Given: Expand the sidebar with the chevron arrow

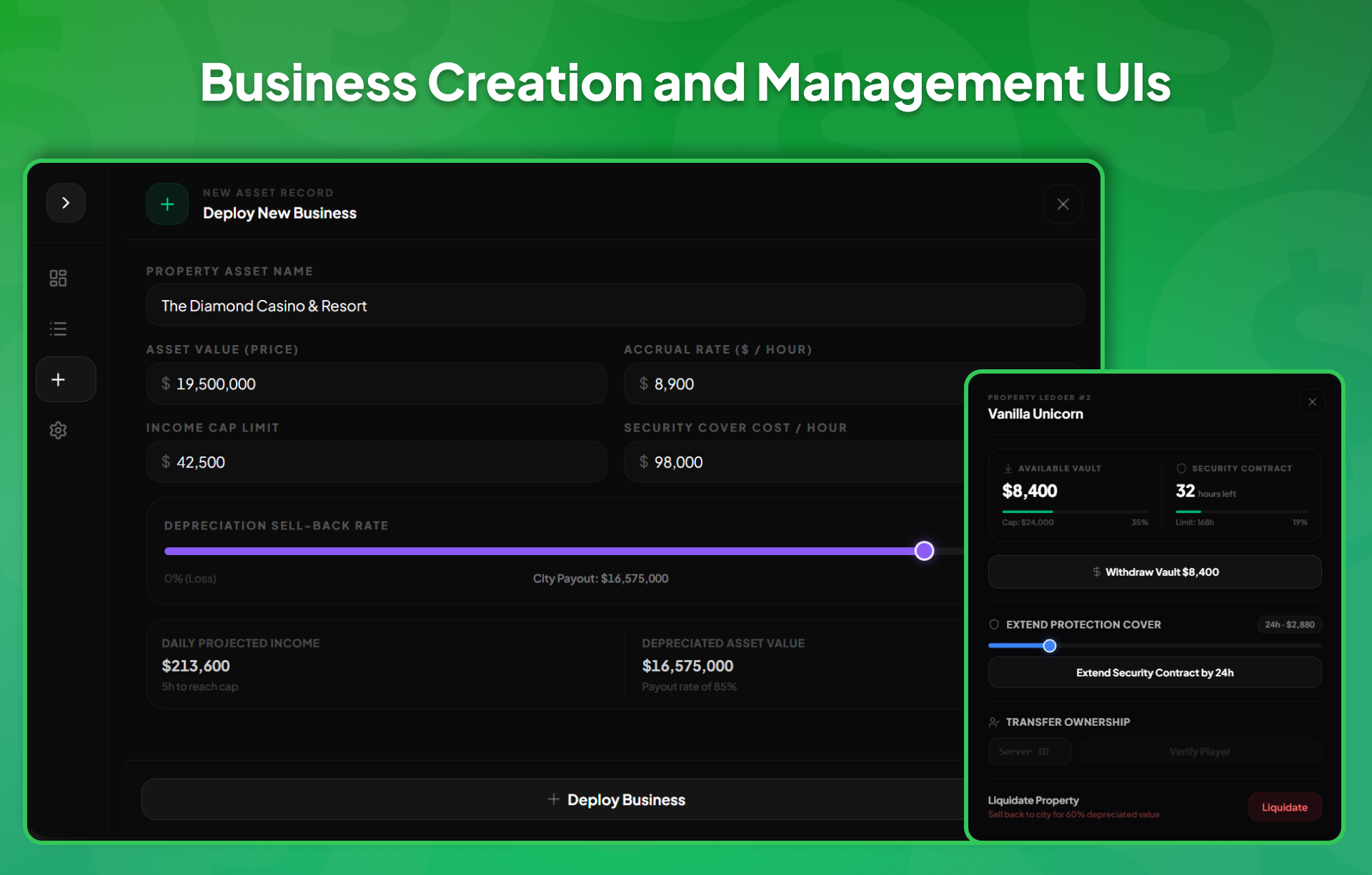Looking at the screenshot, I should click(66, 203).
